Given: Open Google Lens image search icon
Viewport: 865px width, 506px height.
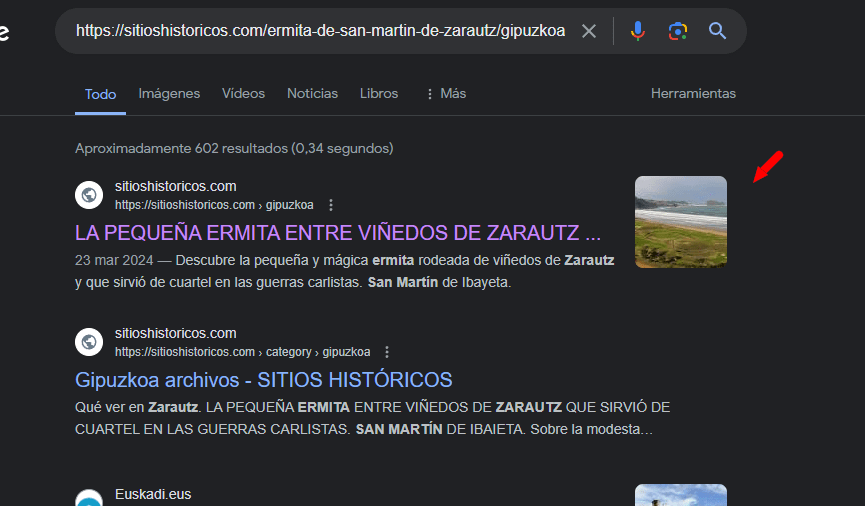Looking at the screenshot, I should click(x=677, y=31).
